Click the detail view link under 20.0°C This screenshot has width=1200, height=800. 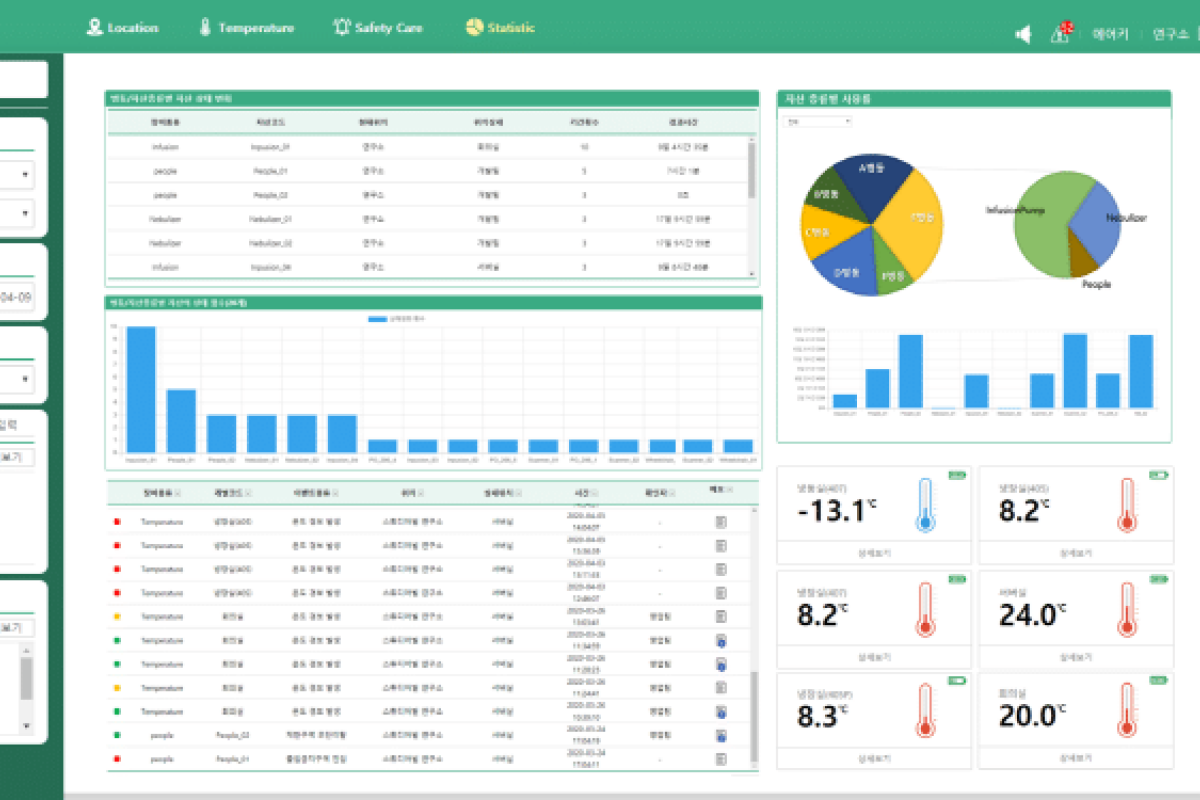1074,759
